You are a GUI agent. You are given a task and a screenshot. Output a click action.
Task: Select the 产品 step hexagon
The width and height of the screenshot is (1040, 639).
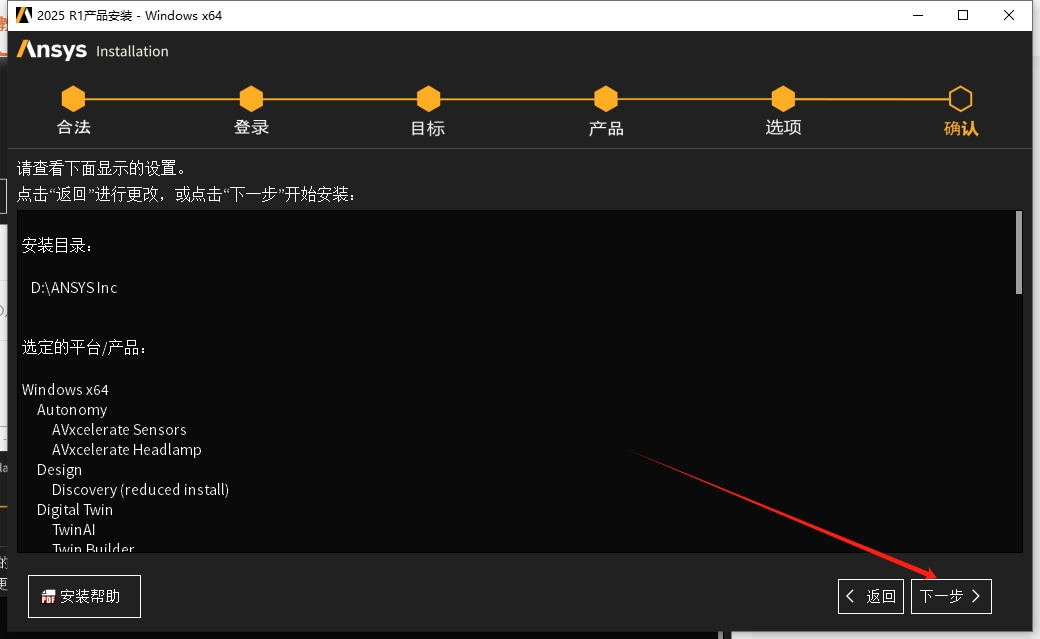[x=606, y=99]
